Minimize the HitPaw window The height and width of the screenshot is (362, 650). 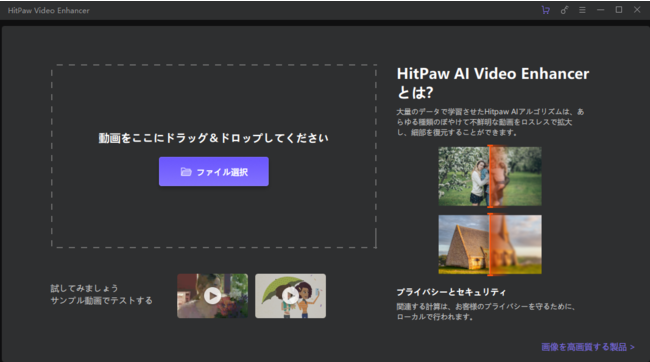coord(601,10)
